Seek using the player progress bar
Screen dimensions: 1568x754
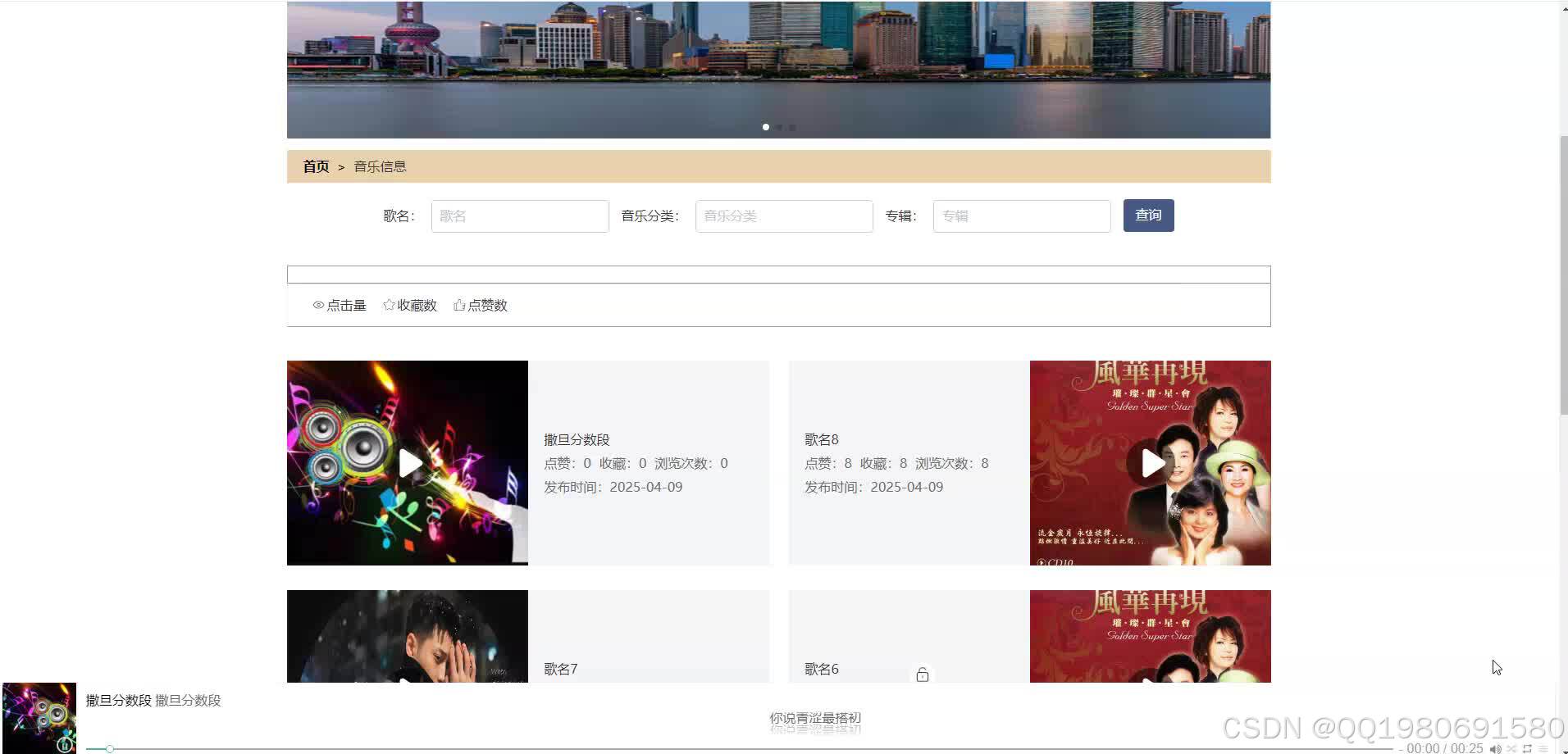pyautogui.click(x=738, y=749)
